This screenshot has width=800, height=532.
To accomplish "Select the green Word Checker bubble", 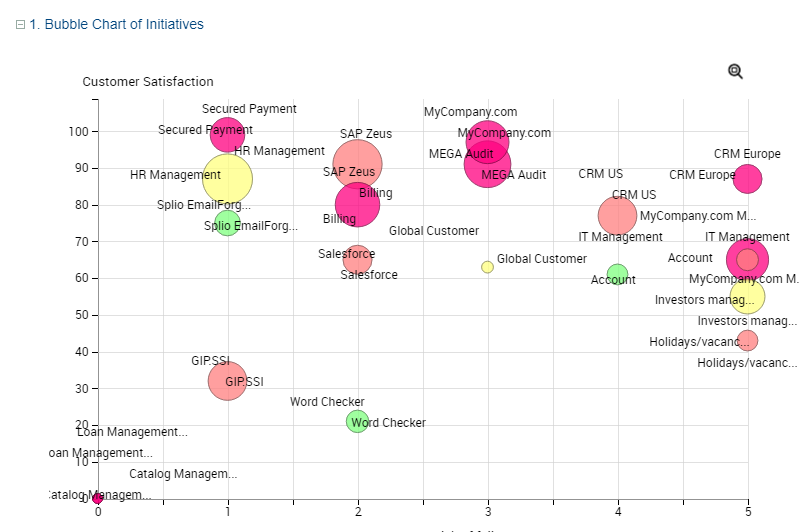I will (357, 421).
